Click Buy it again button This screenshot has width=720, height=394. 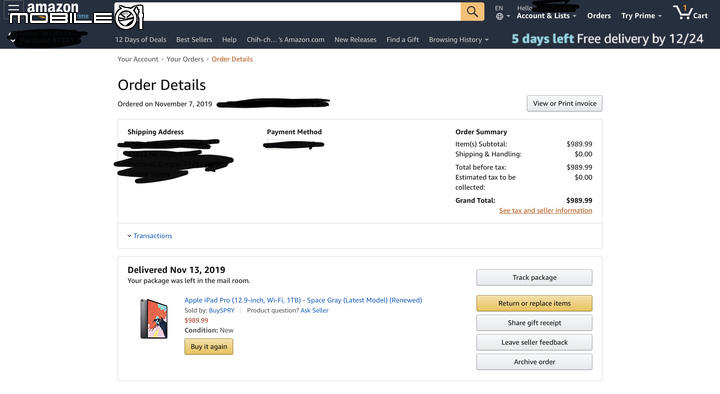pyautogui.click(x=208, y=346)
